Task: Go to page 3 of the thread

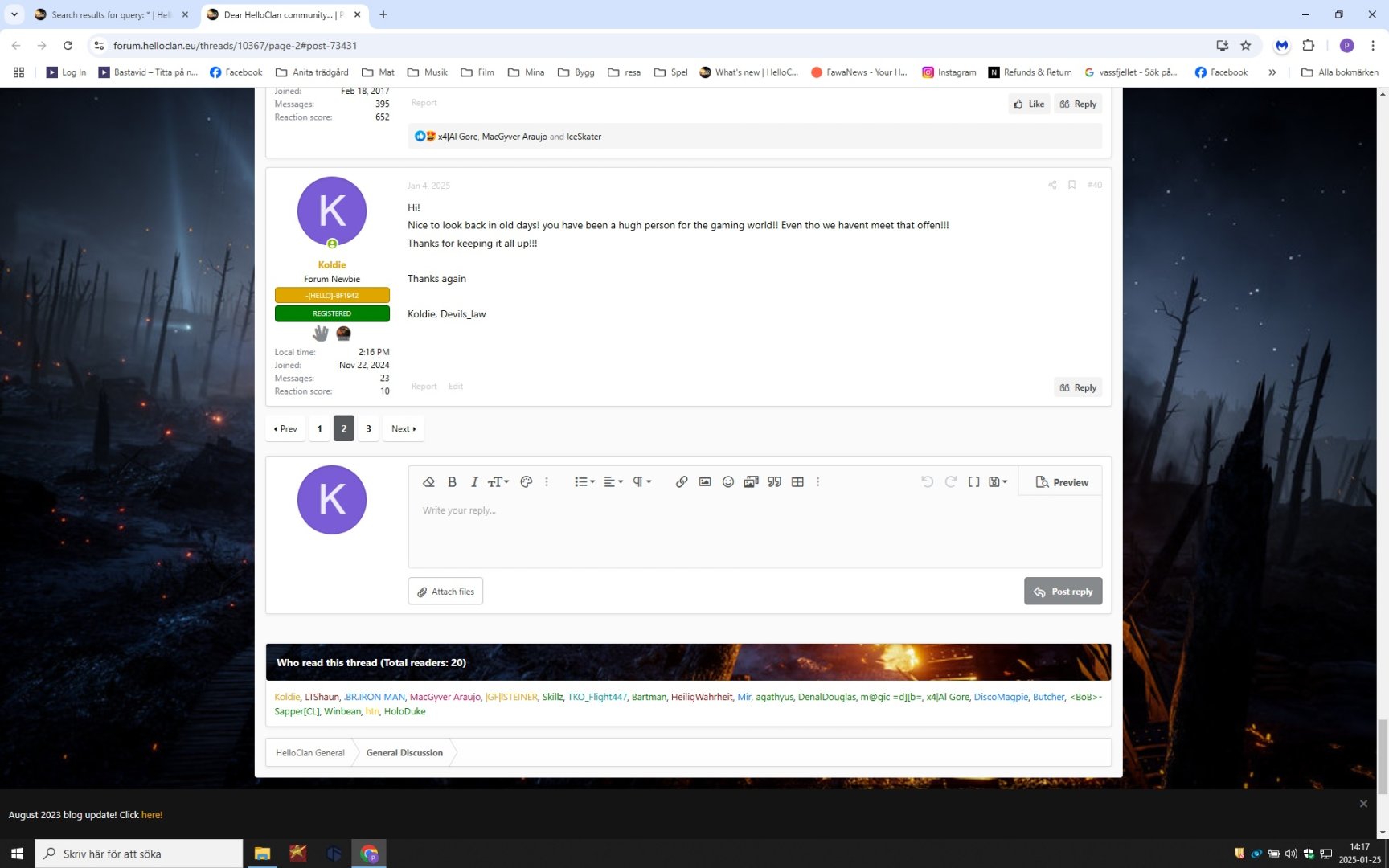Action: (368, 428)
